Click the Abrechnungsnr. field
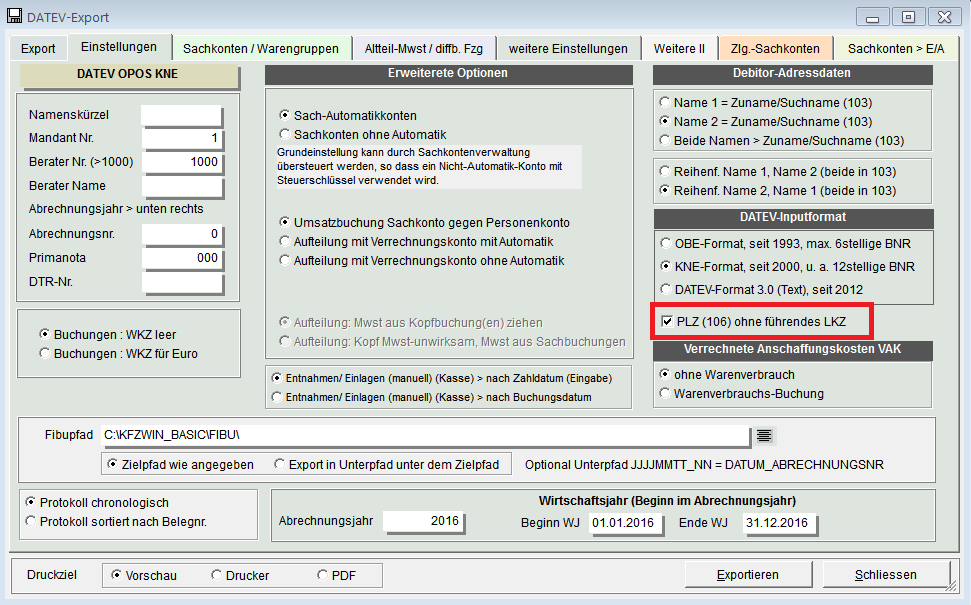971x605 pixels. click(181, 234)
